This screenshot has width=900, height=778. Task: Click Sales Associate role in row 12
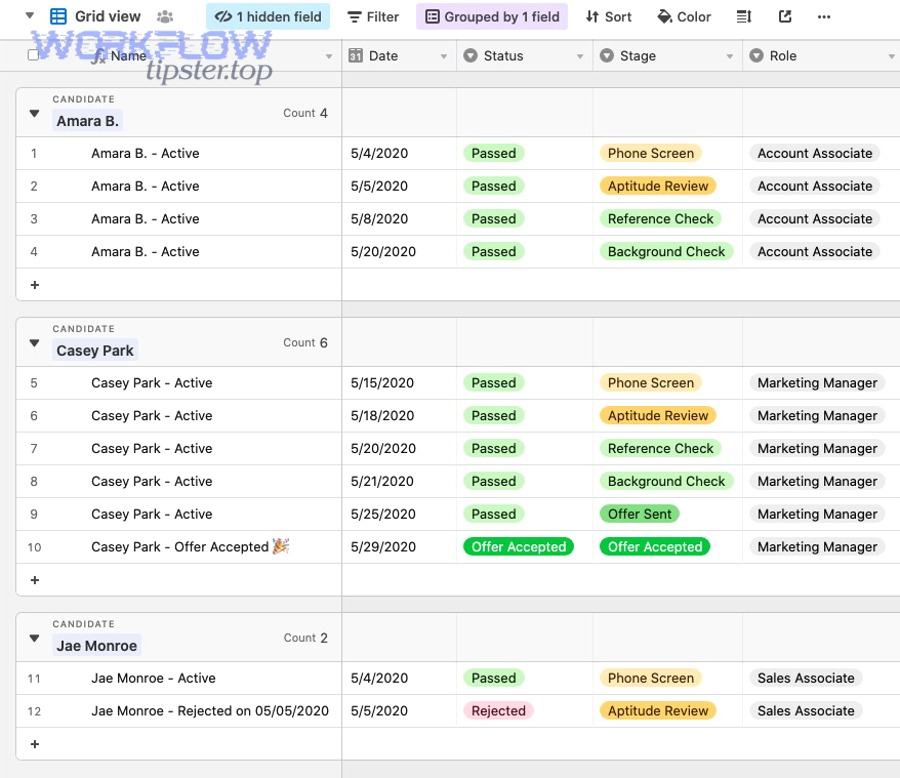(x=806, y=711)
